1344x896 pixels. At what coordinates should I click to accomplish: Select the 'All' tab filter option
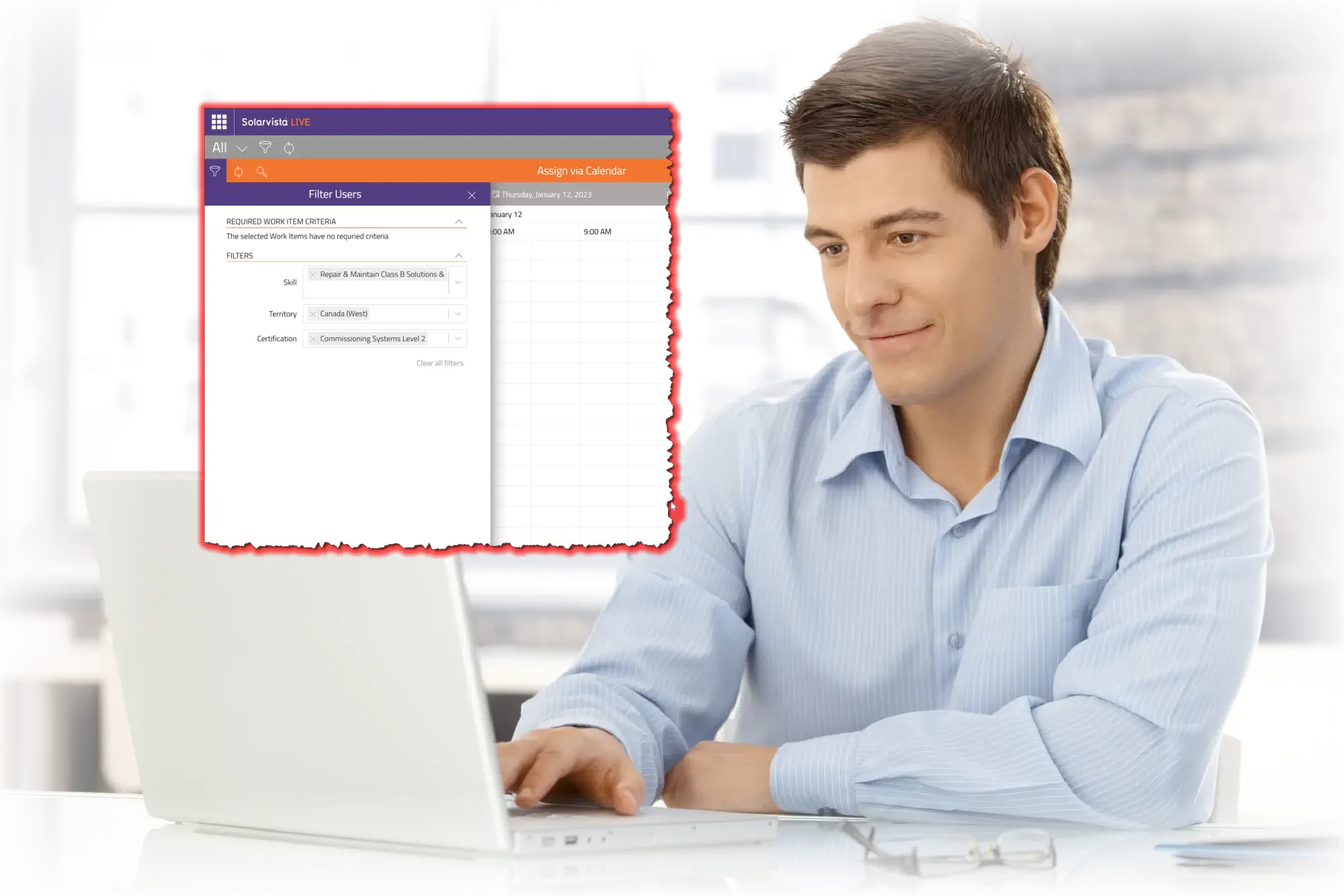coord(219,147)
